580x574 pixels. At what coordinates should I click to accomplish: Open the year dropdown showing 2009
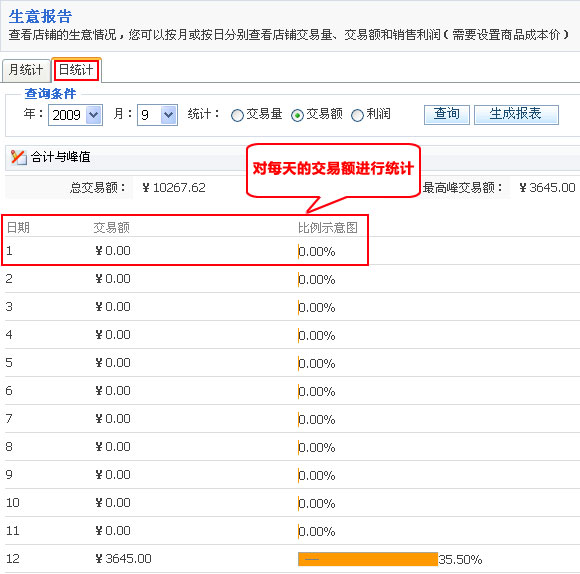(x=75, y=115)
